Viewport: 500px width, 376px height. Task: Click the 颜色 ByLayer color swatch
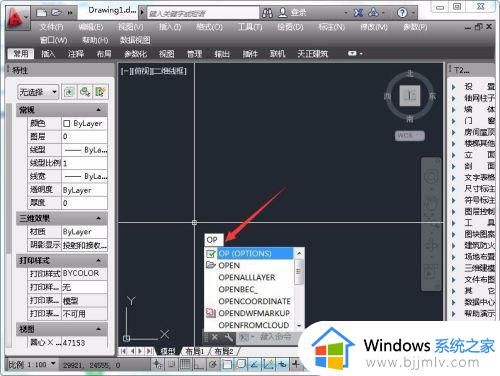pyautogui.click(x=67, y=124)
